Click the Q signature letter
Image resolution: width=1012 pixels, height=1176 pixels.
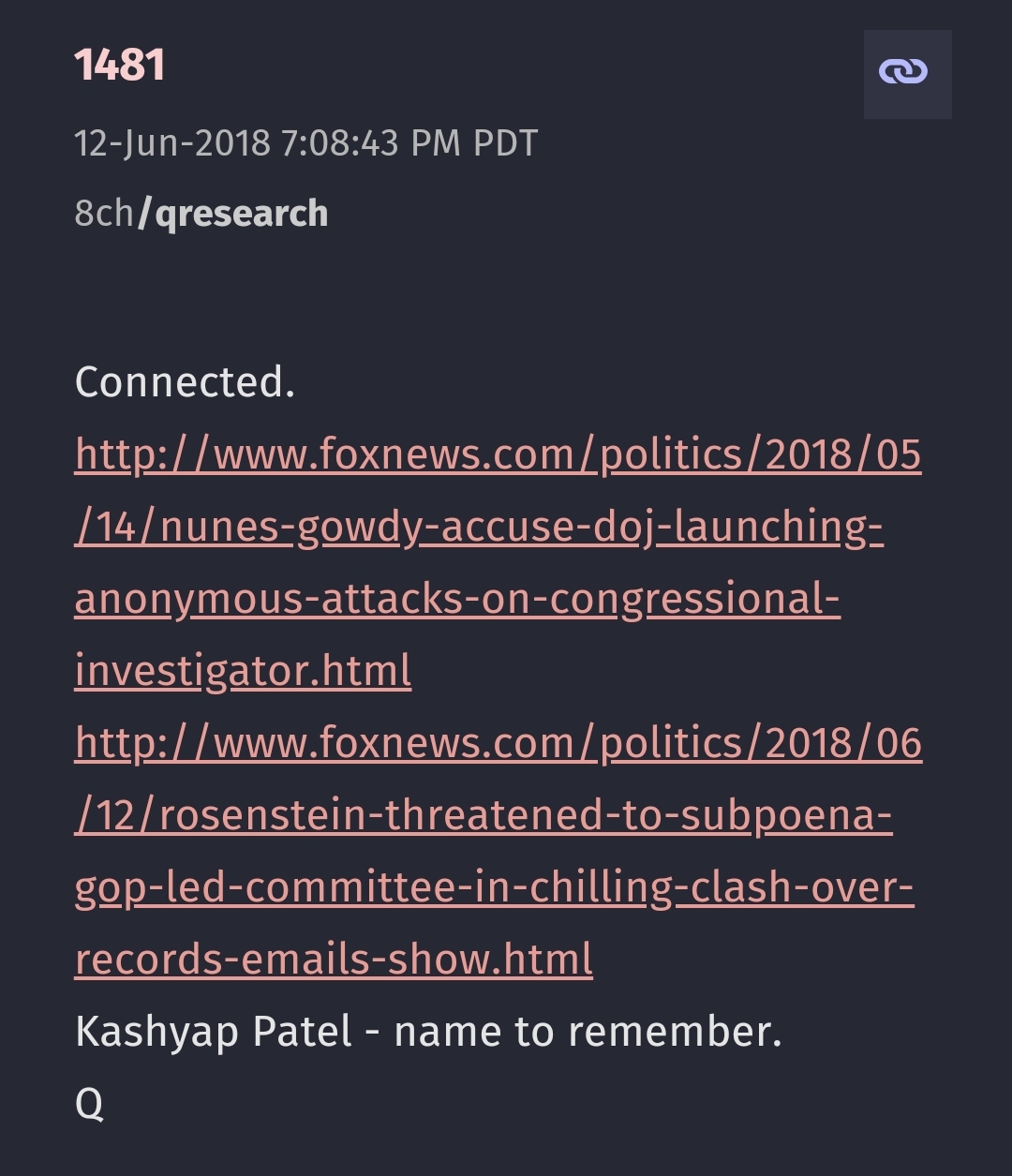[89, 1104]
